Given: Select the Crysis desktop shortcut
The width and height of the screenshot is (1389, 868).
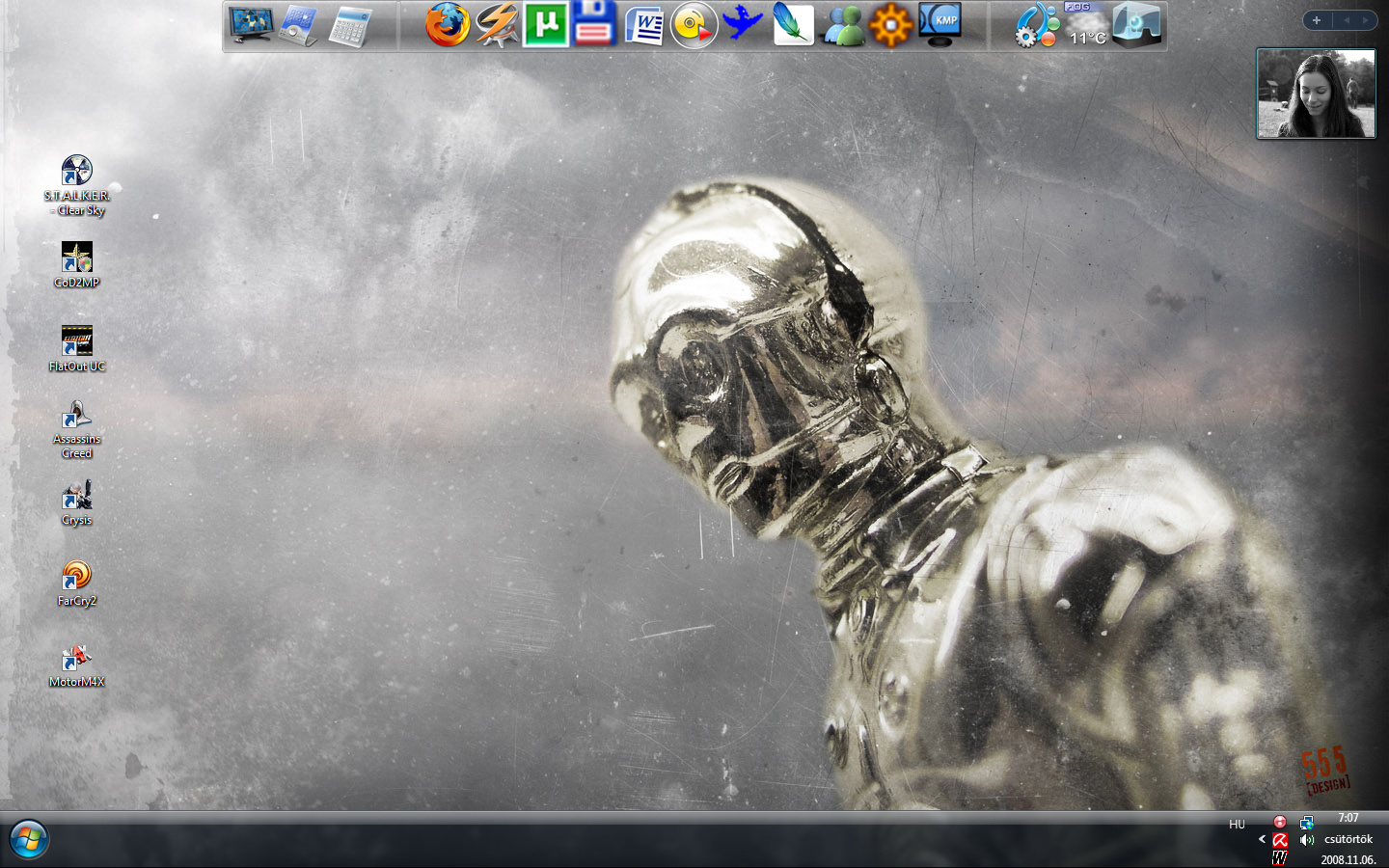Looking at the screenshot, I should click(x=77, y=503).
